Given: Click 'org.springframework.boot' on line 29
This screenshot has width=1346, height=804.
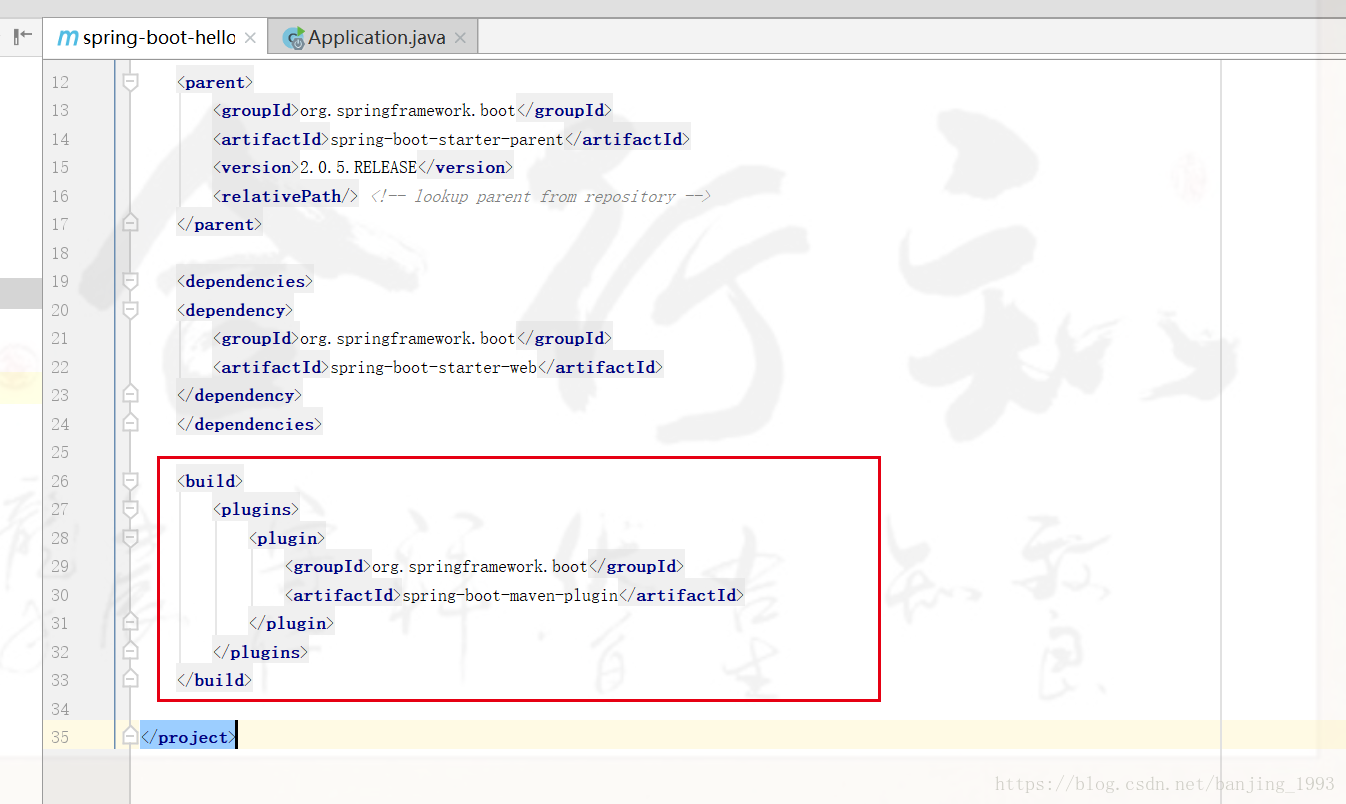Looking at the screenshot, I should pyautogui.click(x=480, y=566).
